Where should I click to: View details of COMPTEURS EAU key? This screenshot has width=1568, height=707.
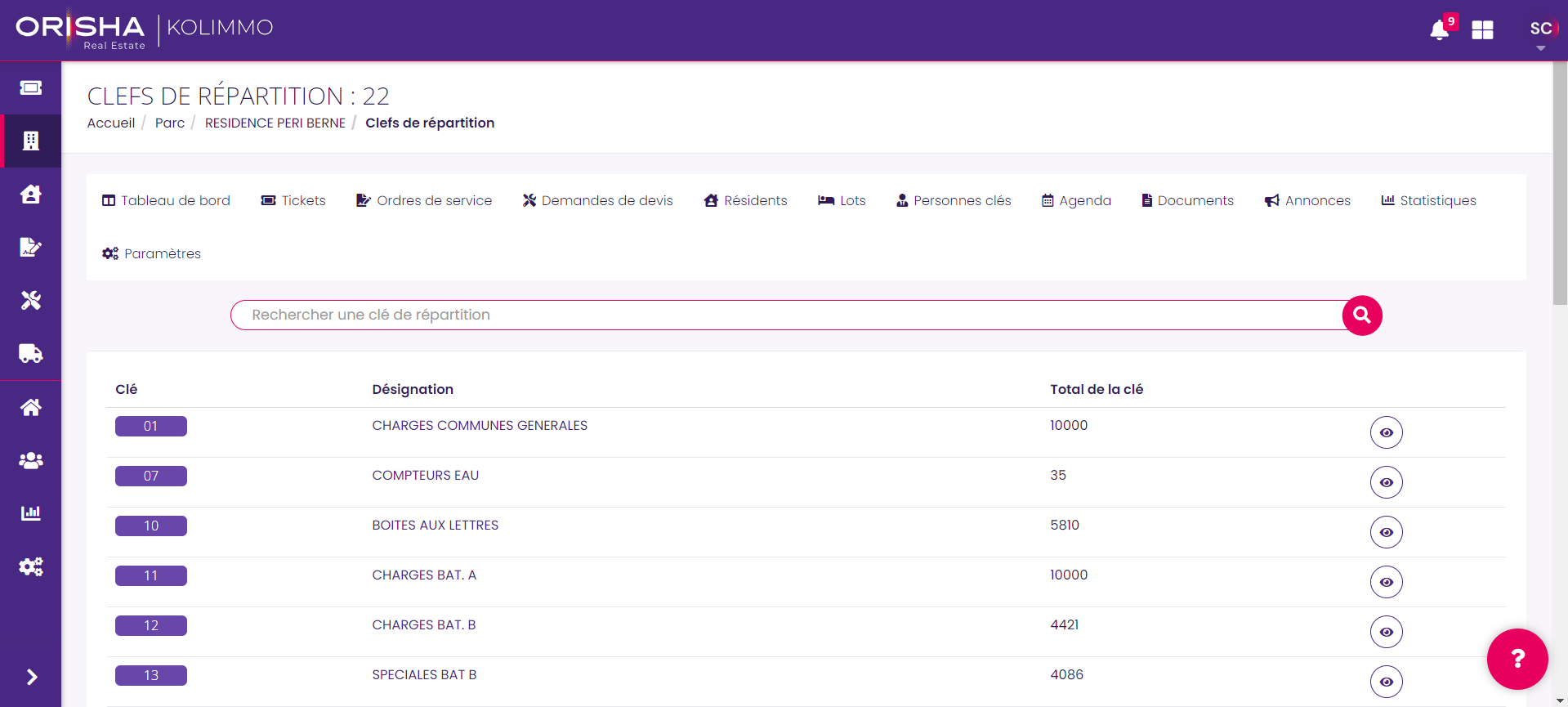pyautogui.click(x=1387, y=482)
